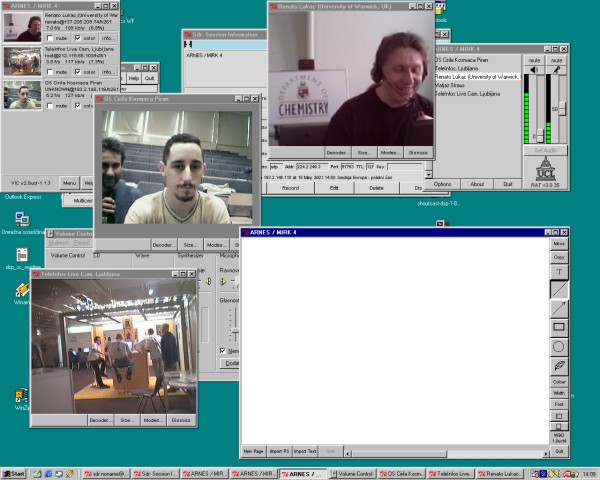Toggle mute for Telelinfos Live Cam video

point(49,71)
